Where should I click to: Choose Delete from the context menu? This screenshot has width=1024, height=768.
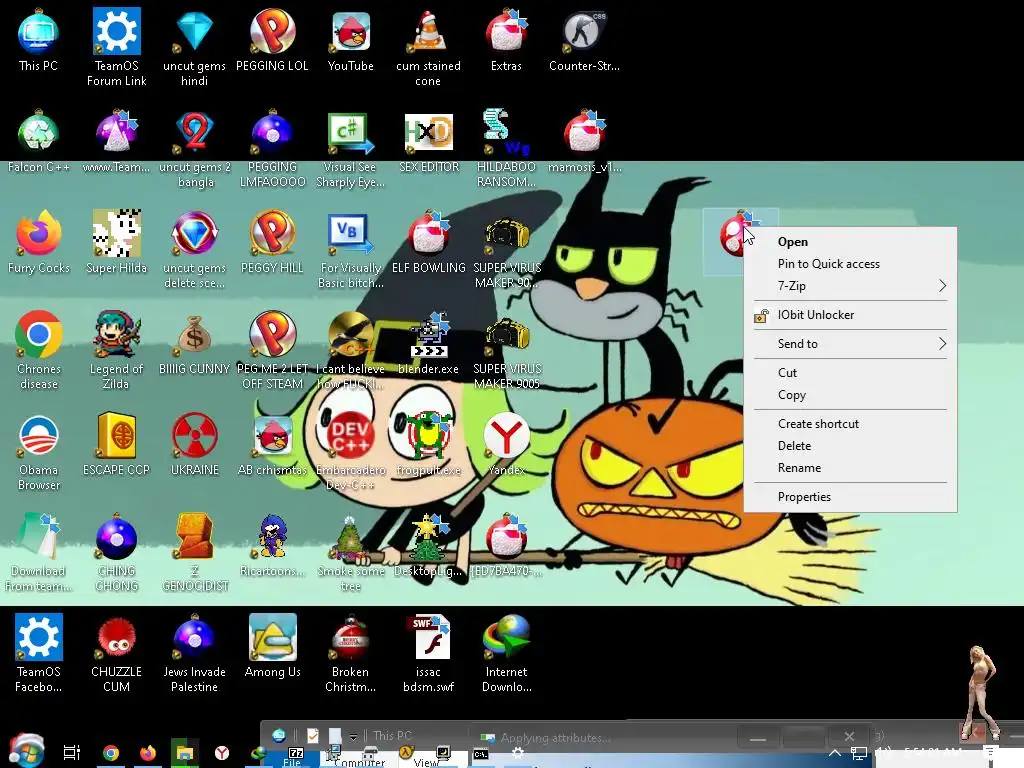click(x=850, y=446)
